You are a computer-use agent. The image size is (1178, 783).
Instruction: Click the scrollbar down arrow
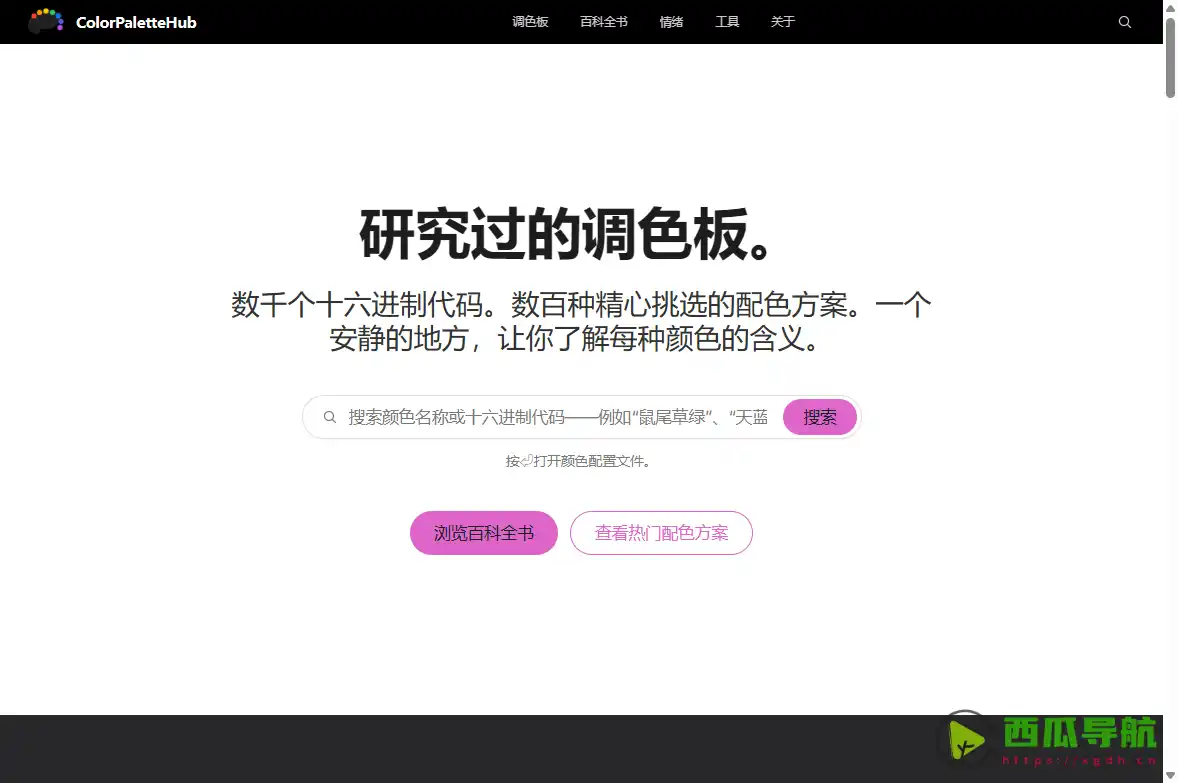tap(1170, 775)
